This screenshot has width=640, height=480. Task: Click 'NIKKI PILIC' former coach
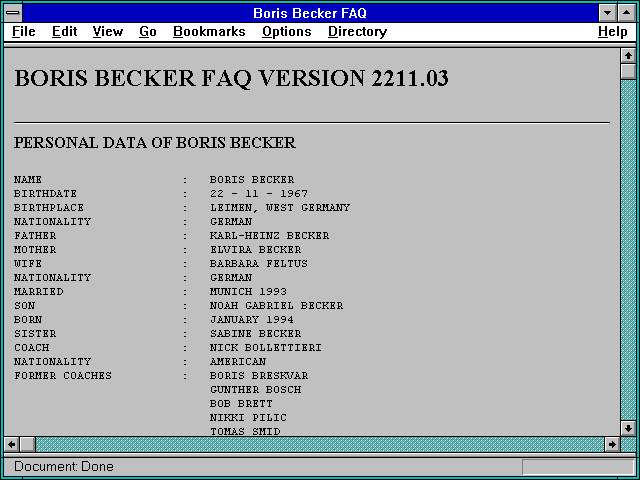click(x=248, y=418)
